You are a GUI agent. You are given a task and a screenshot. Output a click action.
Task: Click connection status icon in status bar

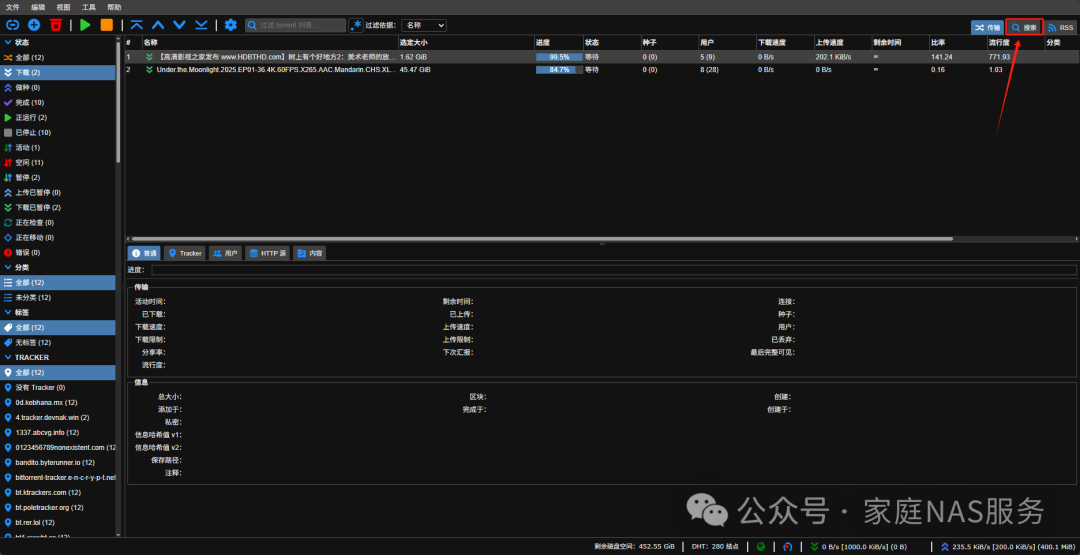tap(761, 547)
